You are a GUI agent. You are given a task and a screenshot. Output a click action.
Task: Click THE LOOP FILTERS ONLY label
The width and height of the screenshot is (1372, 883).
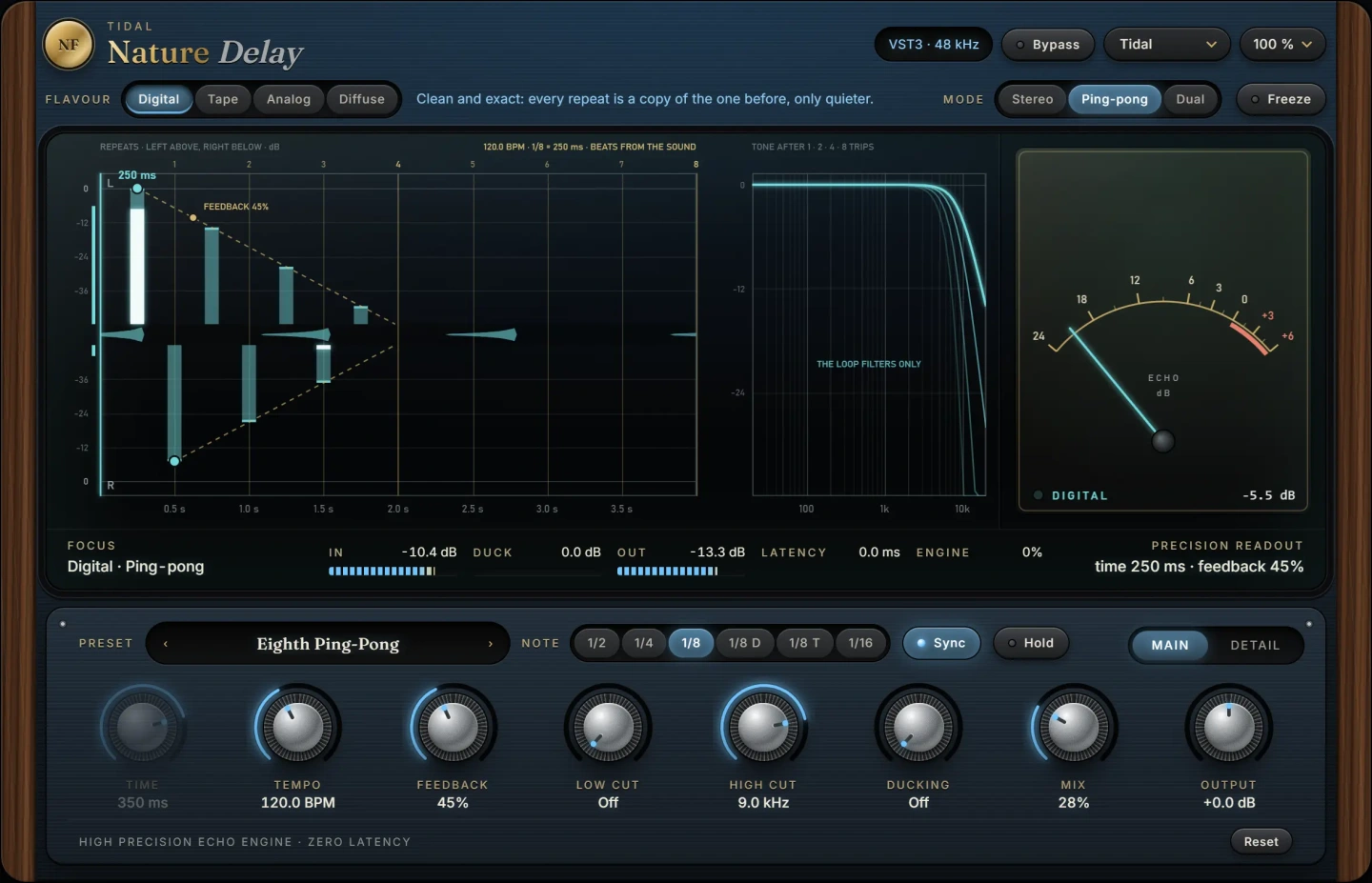(x=869, y=364)
